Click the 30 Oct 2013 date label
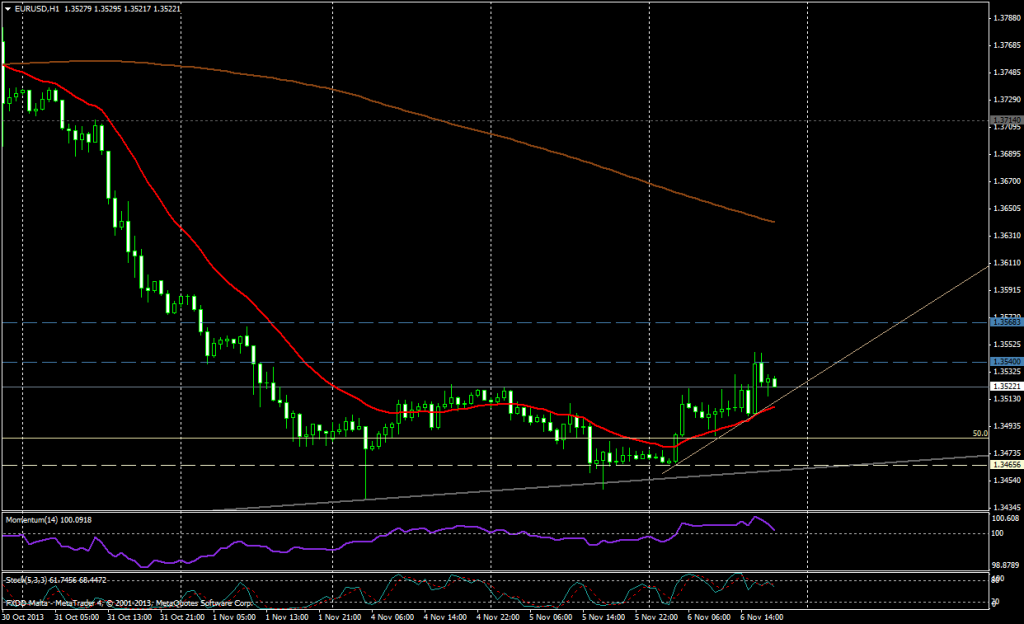The image size is (1024, 624). click(24, 617)
